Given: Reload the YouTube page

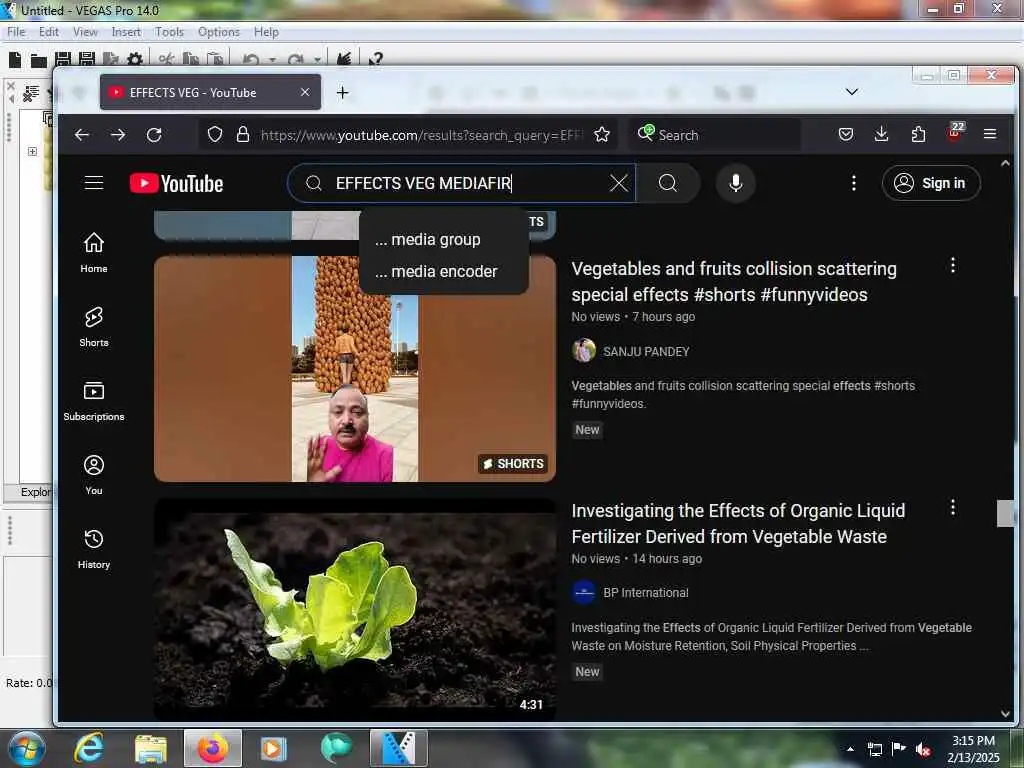Looking at the screenshot, I should click(x=154, y=135).
